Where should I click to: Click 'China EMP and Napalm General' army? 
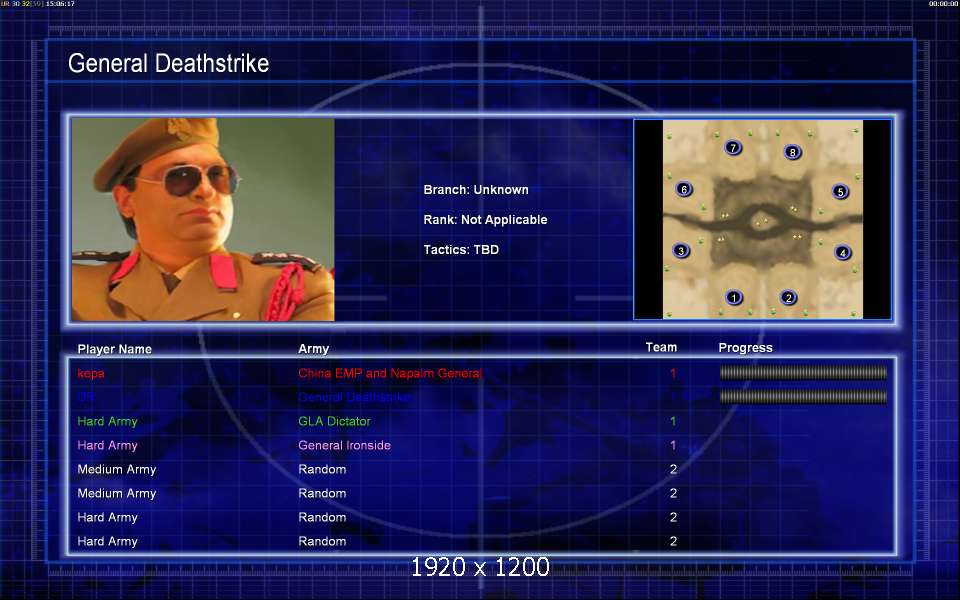pyautogui.click(x=390, y=373)
